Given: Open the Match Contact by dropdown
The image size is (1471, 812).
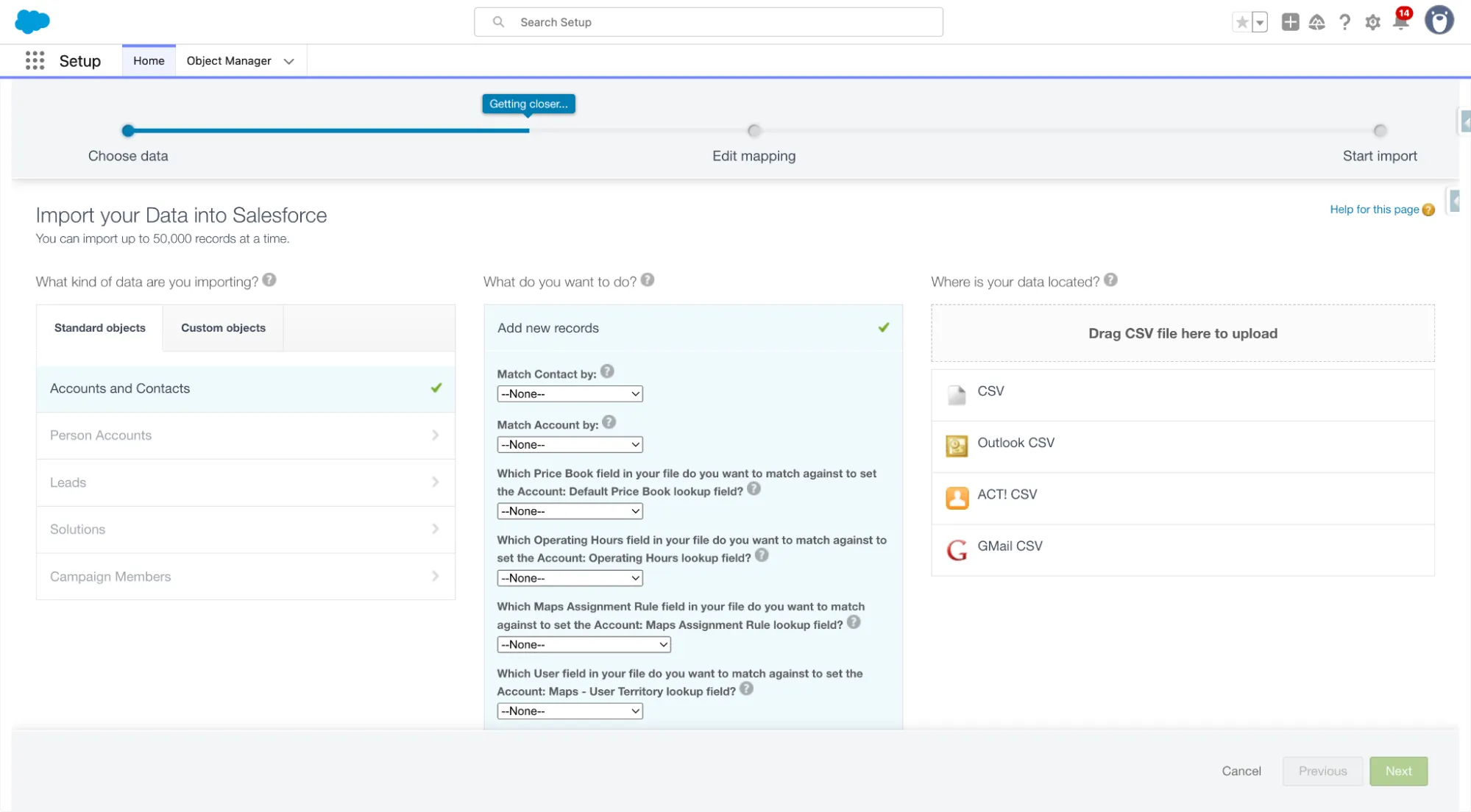Looking at the screenshot, I should tap(570, 394).
